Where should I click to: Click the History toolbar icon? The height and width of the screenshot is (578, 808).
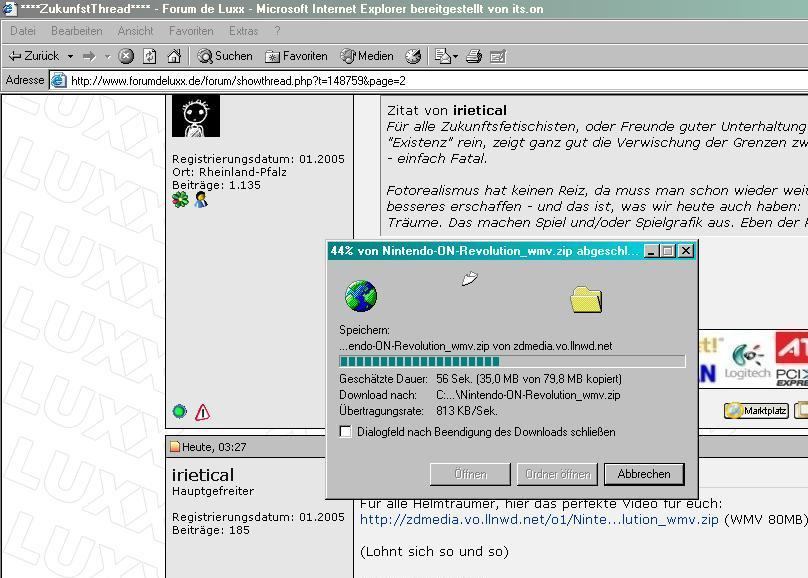coord(413,56)
